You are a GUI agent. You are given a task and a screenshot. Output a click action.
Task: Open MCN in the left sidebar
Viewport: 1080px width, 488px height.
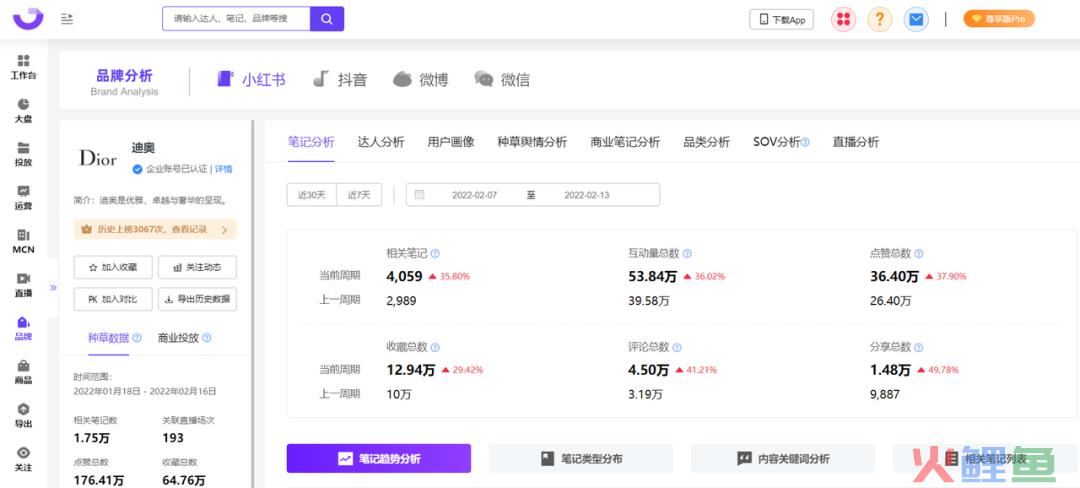tap(23, 242)
